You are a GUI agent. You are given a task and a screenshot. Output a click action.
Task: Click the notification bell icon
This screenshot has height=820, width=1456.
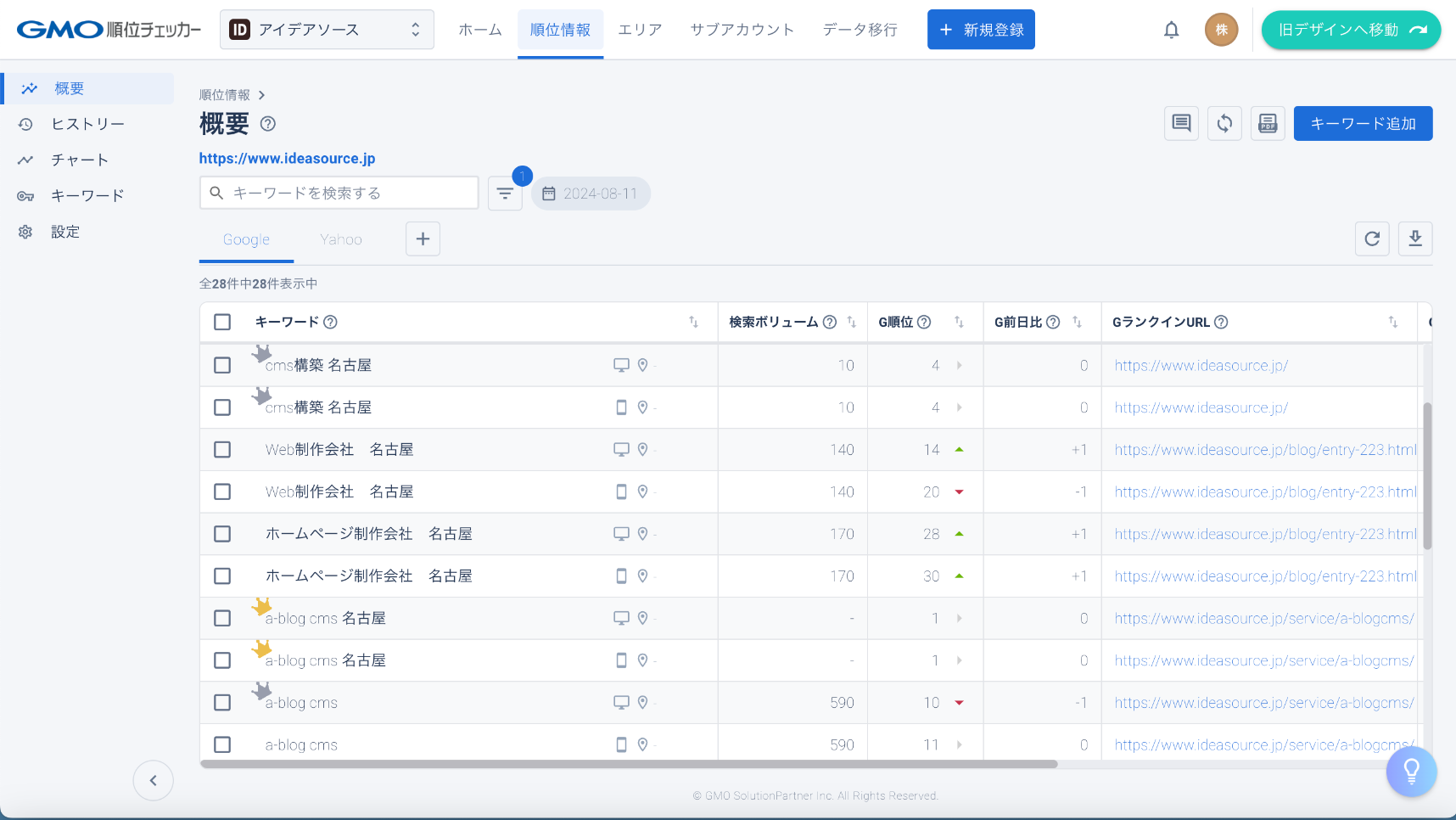(x=1171, y=30)
